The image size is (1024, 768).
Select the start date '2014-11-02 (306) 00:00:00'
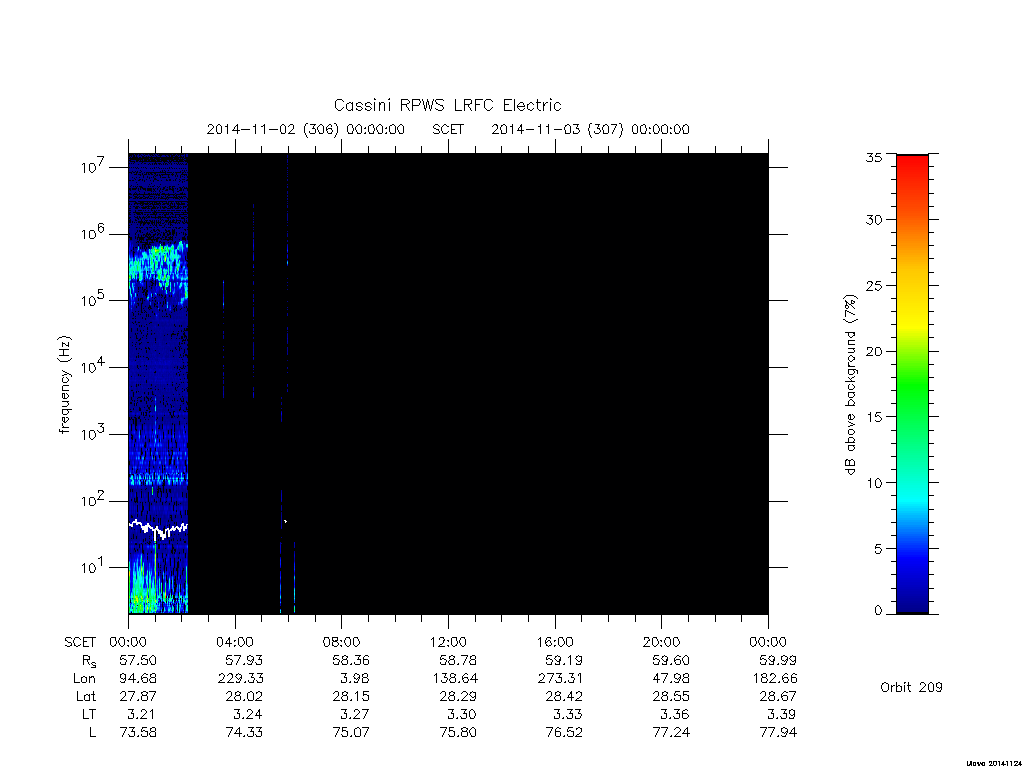(306, 129)
